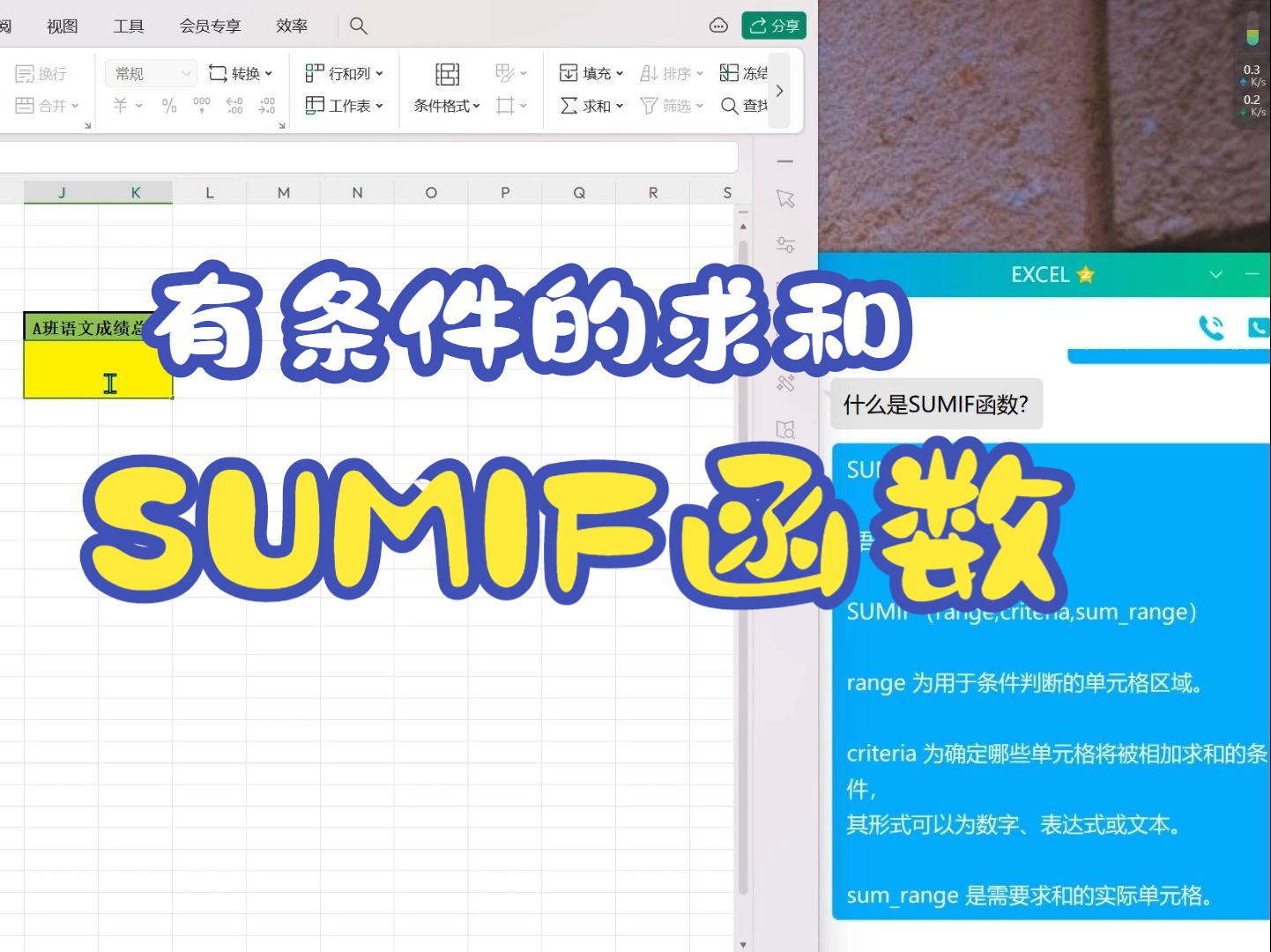
Task: Select the 查找 search magnifier icon
Action: (x=729, y=106)
